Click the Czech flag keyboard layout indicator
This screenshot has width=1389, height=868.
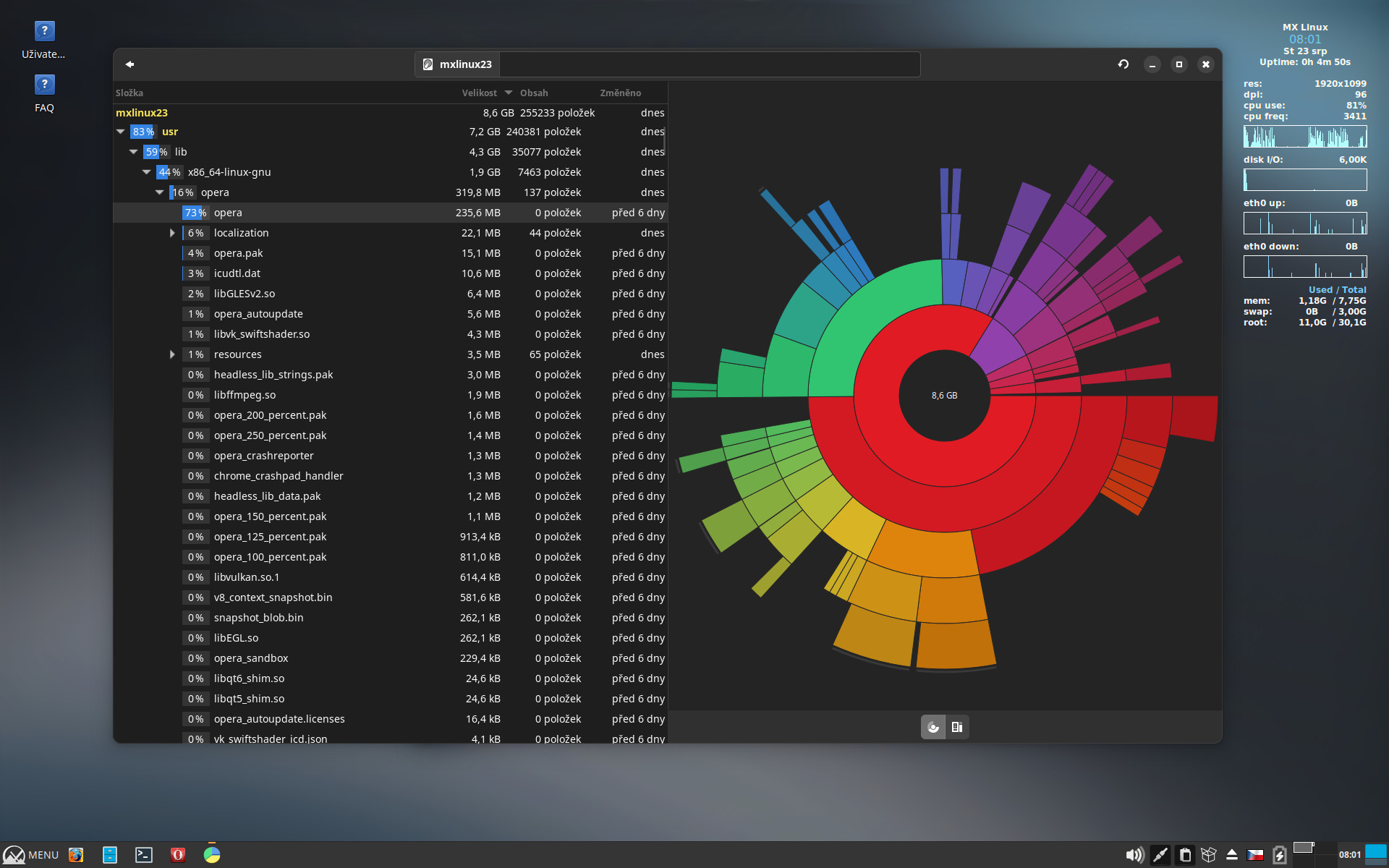point(1255,855)
